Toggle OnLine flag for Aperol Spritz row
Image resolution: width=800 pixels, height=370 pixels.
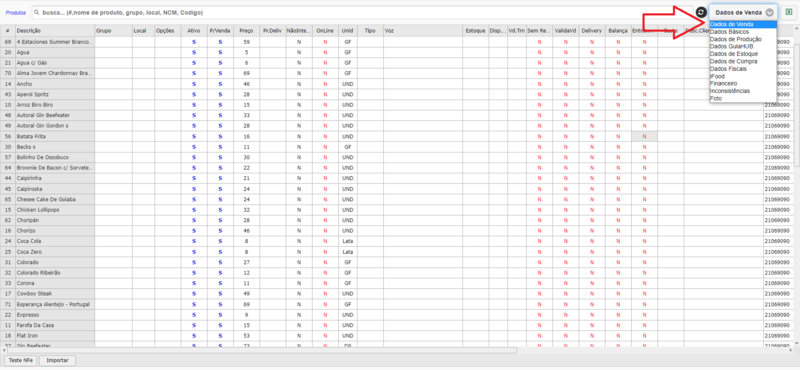coord(325,94)
